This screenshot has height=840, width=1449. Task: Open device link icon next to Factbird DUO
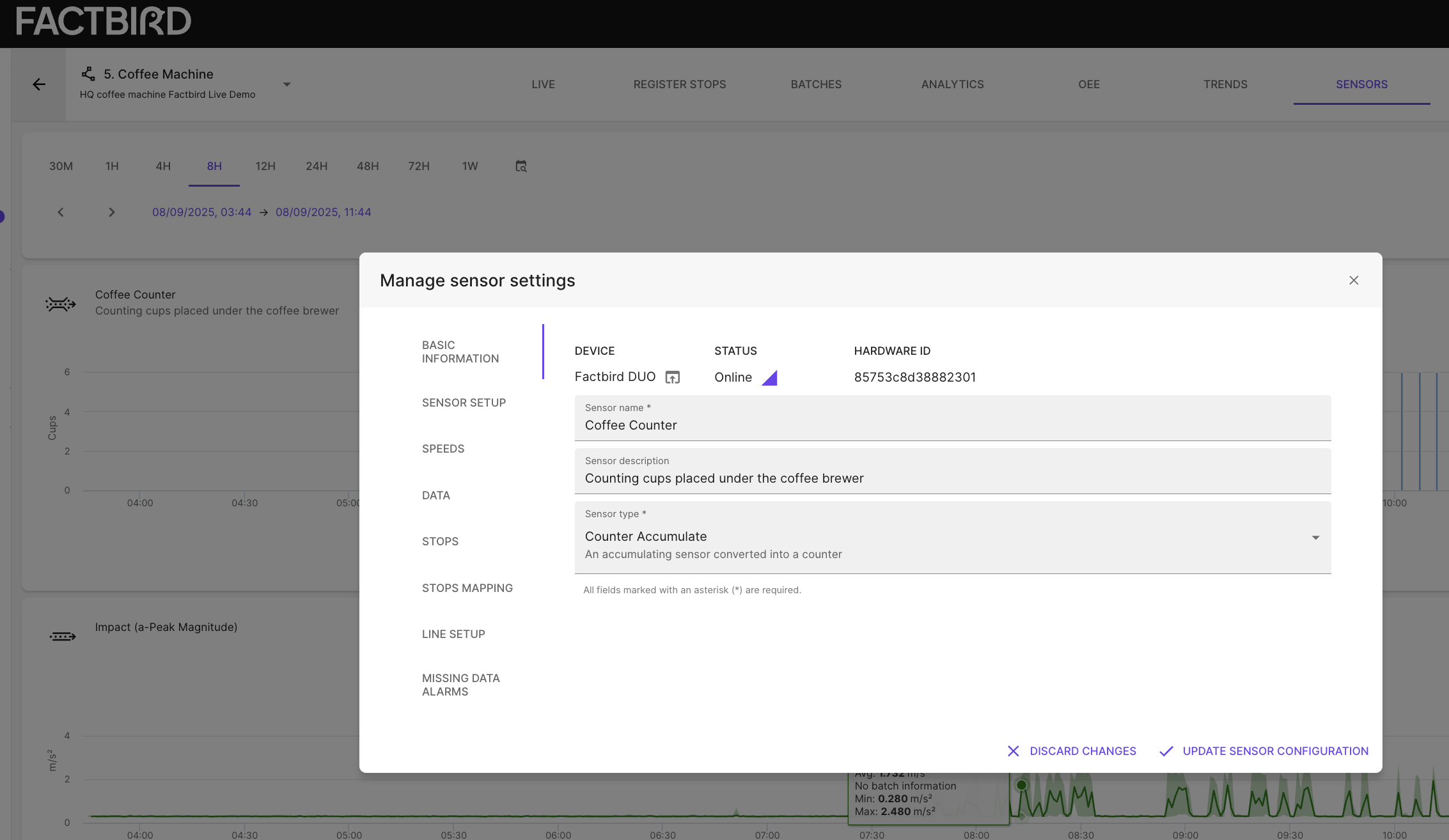click(673, 377)
